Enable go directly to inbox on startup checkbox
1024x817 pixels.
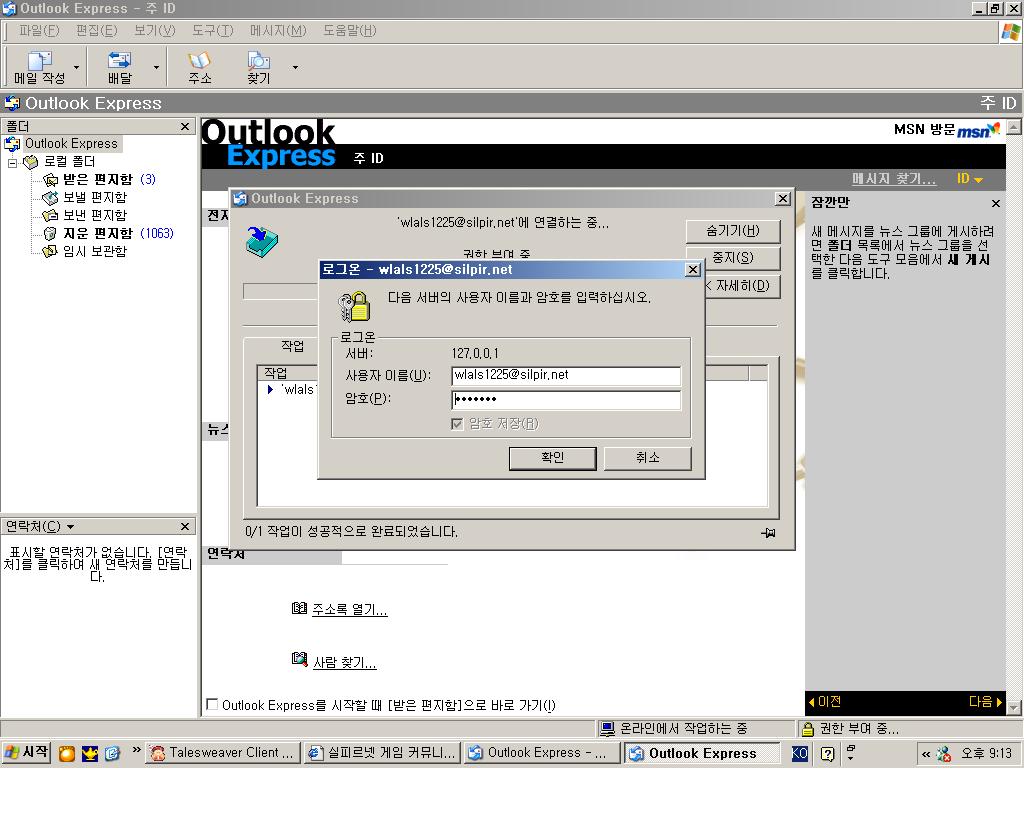pos(212,705)
